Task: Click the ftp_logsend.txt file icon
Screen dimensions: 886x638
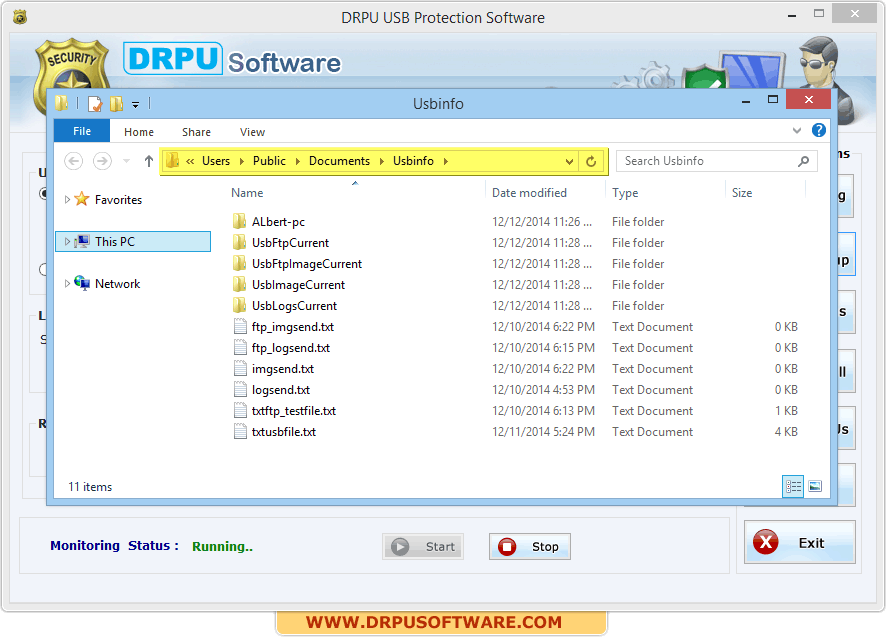Action: tap(240, 348)
